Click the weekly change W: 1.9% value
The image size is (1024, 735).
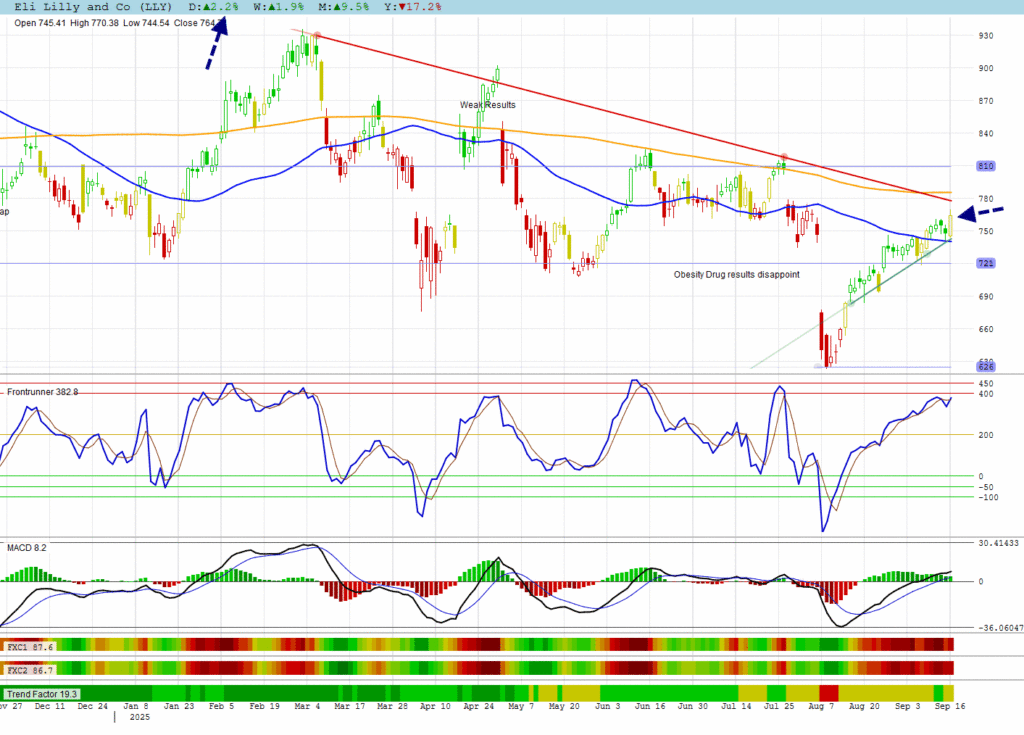tap(279, 7)
